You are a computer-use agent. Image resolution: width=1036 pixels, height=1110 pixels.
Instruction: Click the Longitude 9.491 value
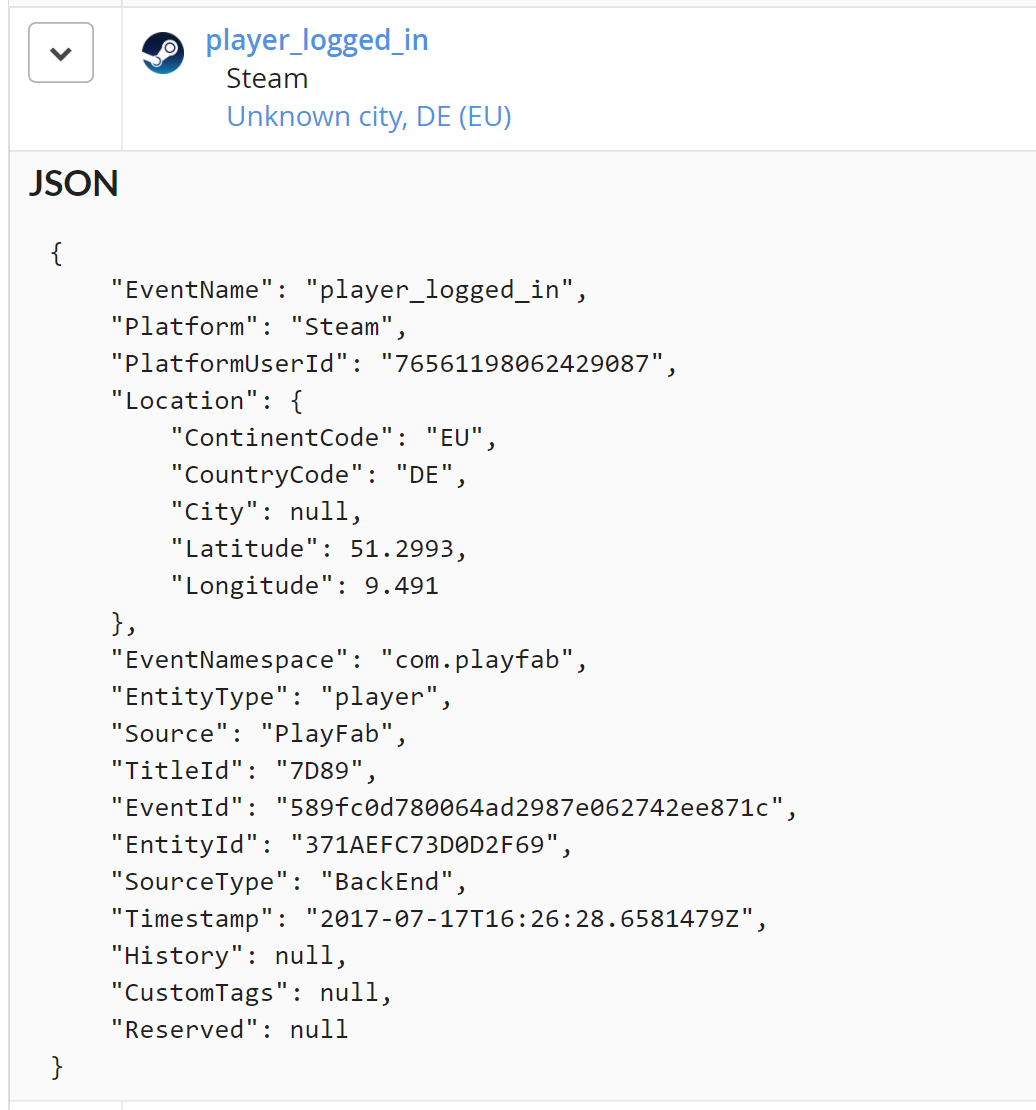402,585
